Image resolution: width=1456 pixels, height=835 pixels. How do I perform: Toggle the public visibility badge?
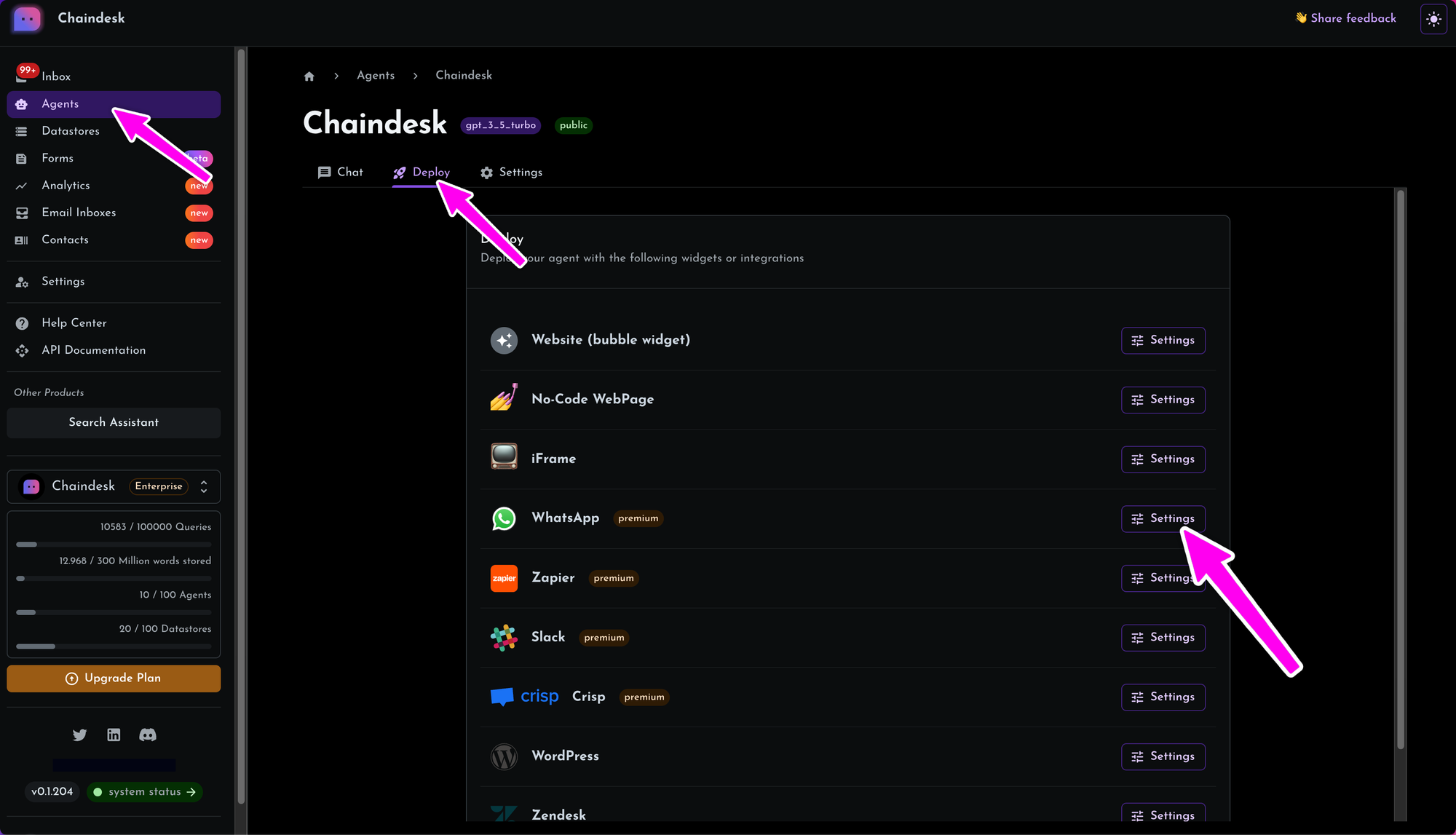pos(573,125)
